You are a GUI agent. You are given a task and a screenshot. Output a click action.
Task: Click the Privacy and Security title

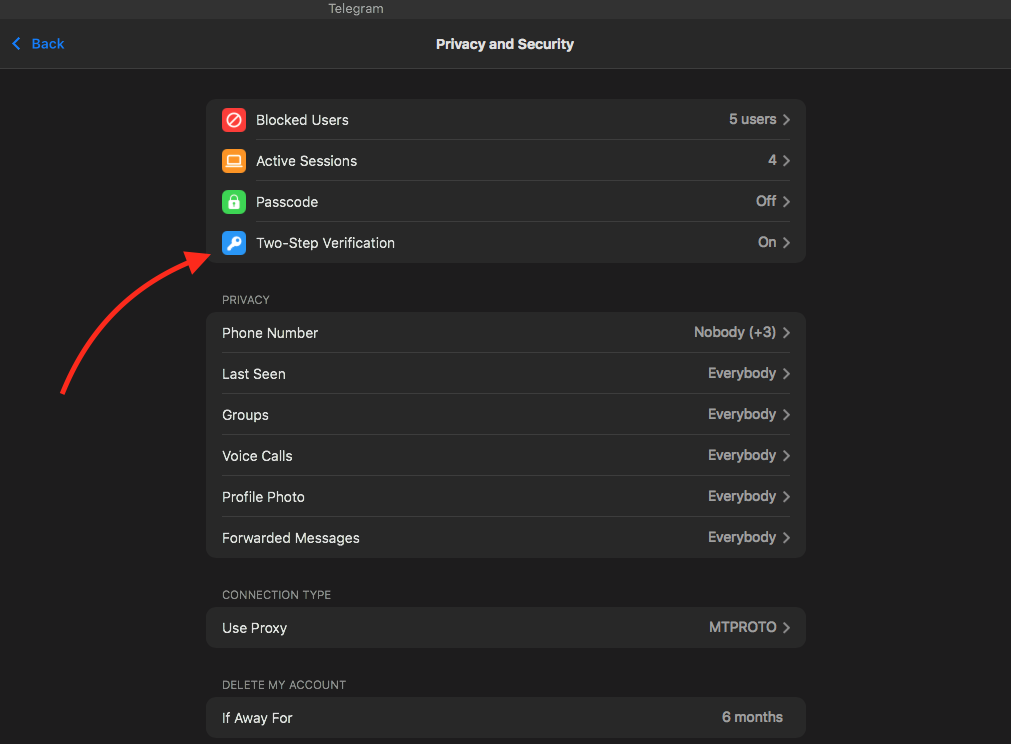[x=505, y=44]
